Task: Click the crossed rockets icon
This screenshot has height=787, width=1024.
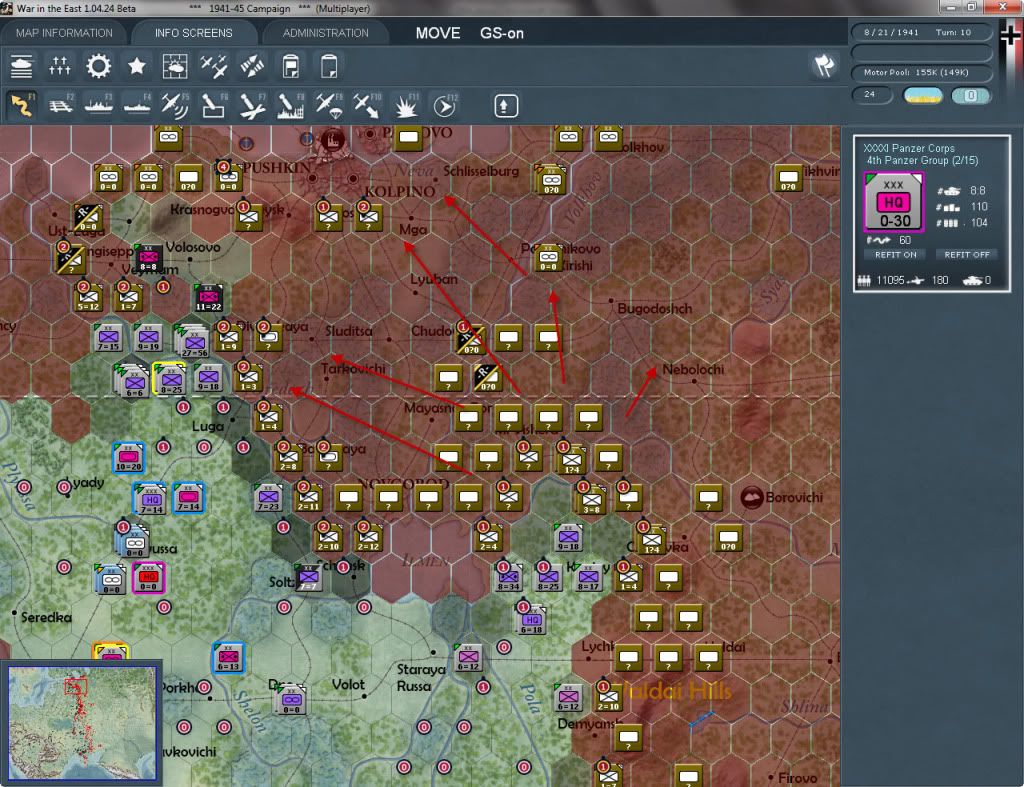Action: 252,66
